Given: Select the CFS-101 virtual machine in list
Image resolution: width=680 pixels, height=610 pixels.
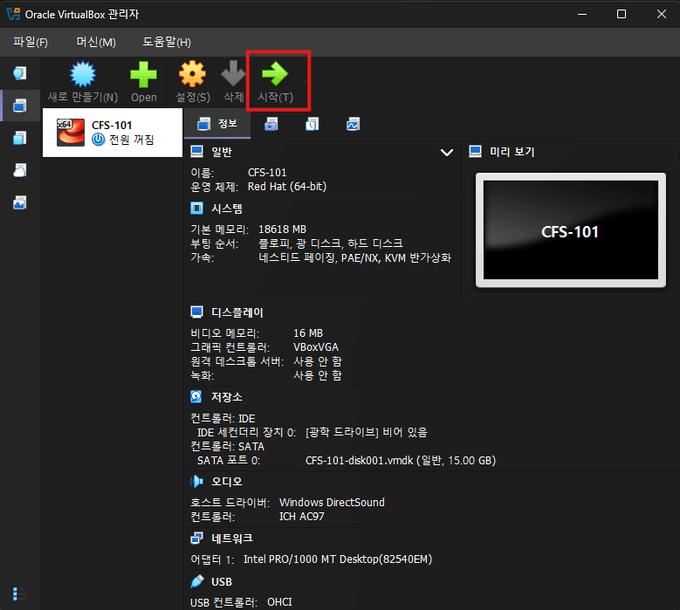Looking at the screenshot, I should point(112,132).
